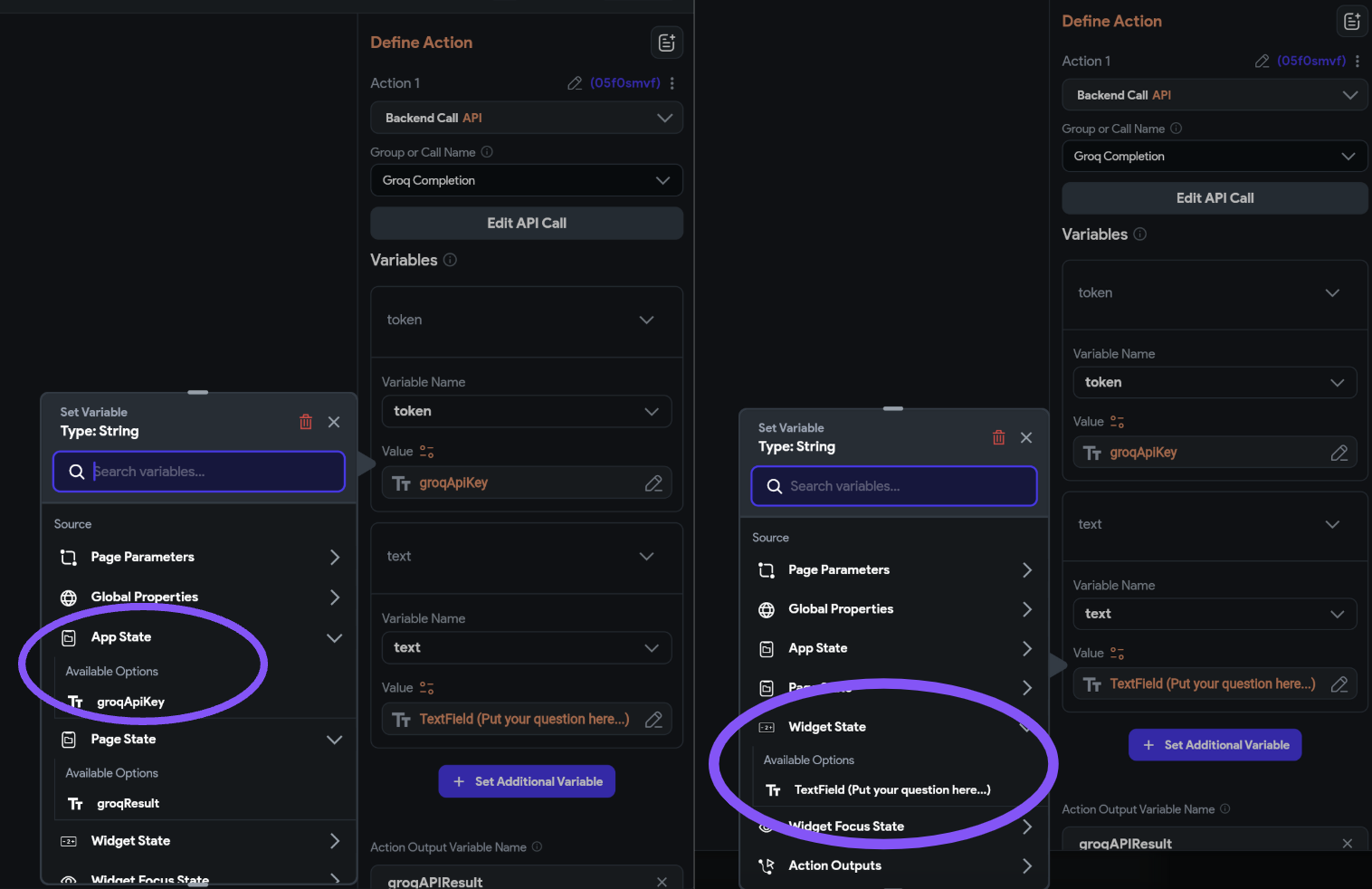Click pencil edit icon next to left groqApiKey value
The height and width of the screenshot is (889, 1372).
[653, 483]
